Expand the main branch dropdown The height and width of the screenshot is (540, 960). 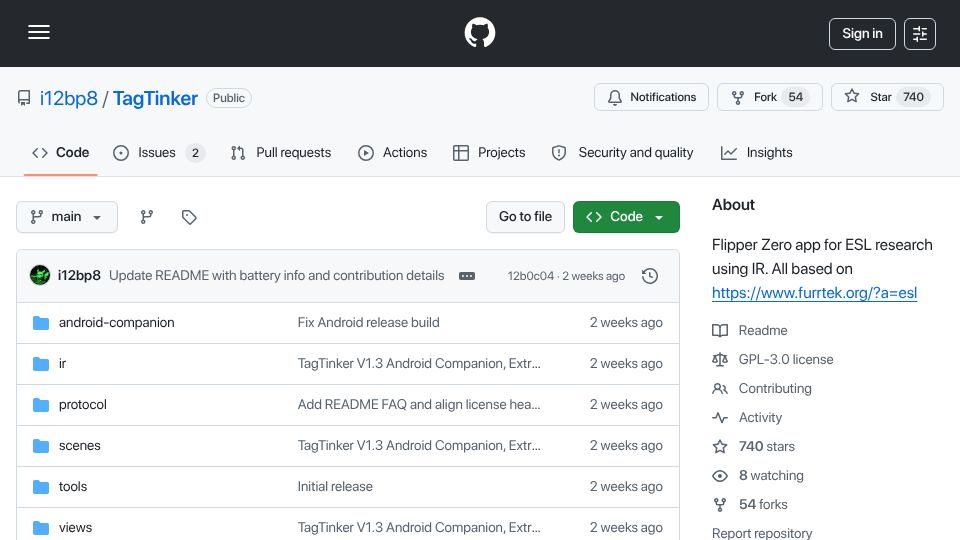(x=67, y=217)
